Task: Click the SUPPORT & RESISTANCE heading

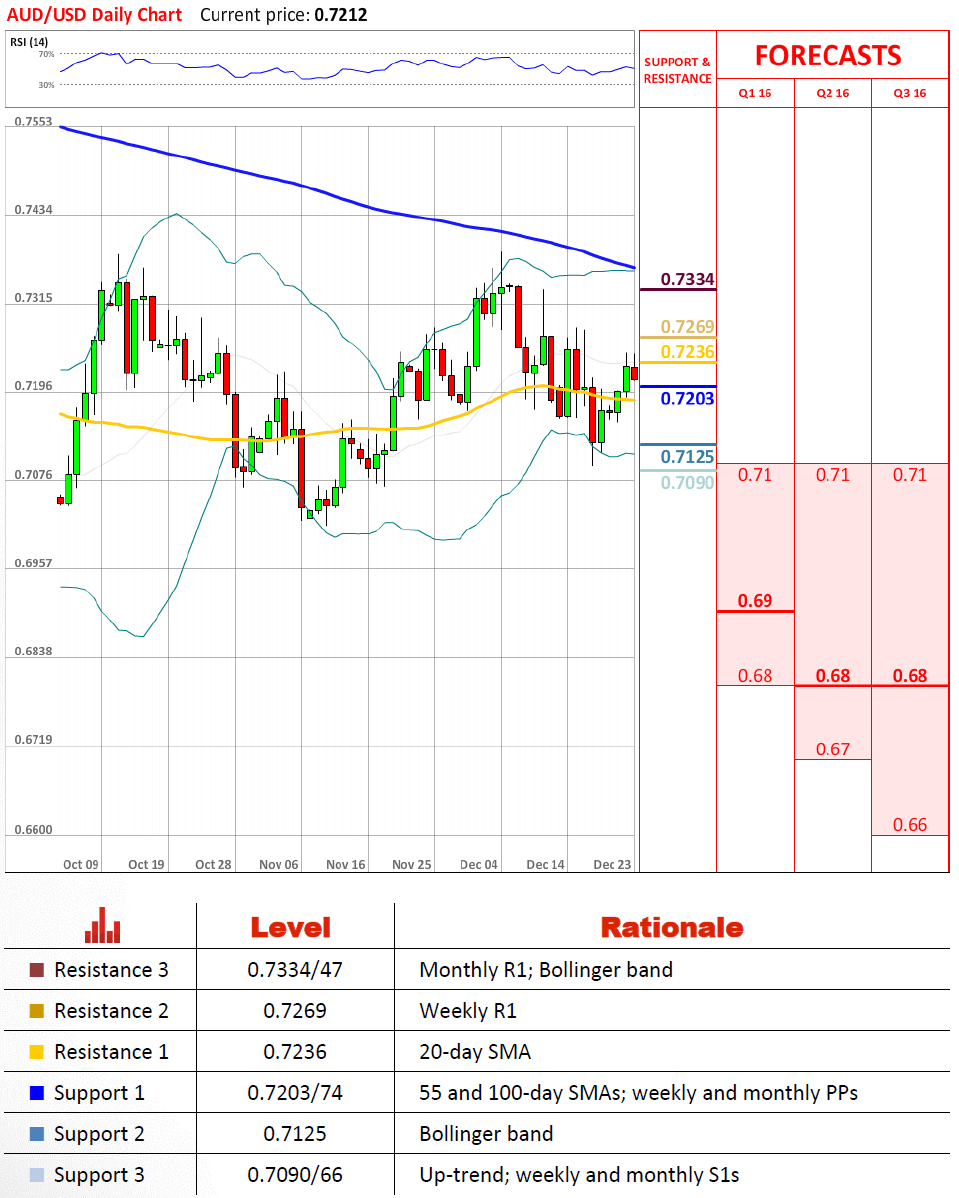Action: pyautogui.click(x=677, y=70)
